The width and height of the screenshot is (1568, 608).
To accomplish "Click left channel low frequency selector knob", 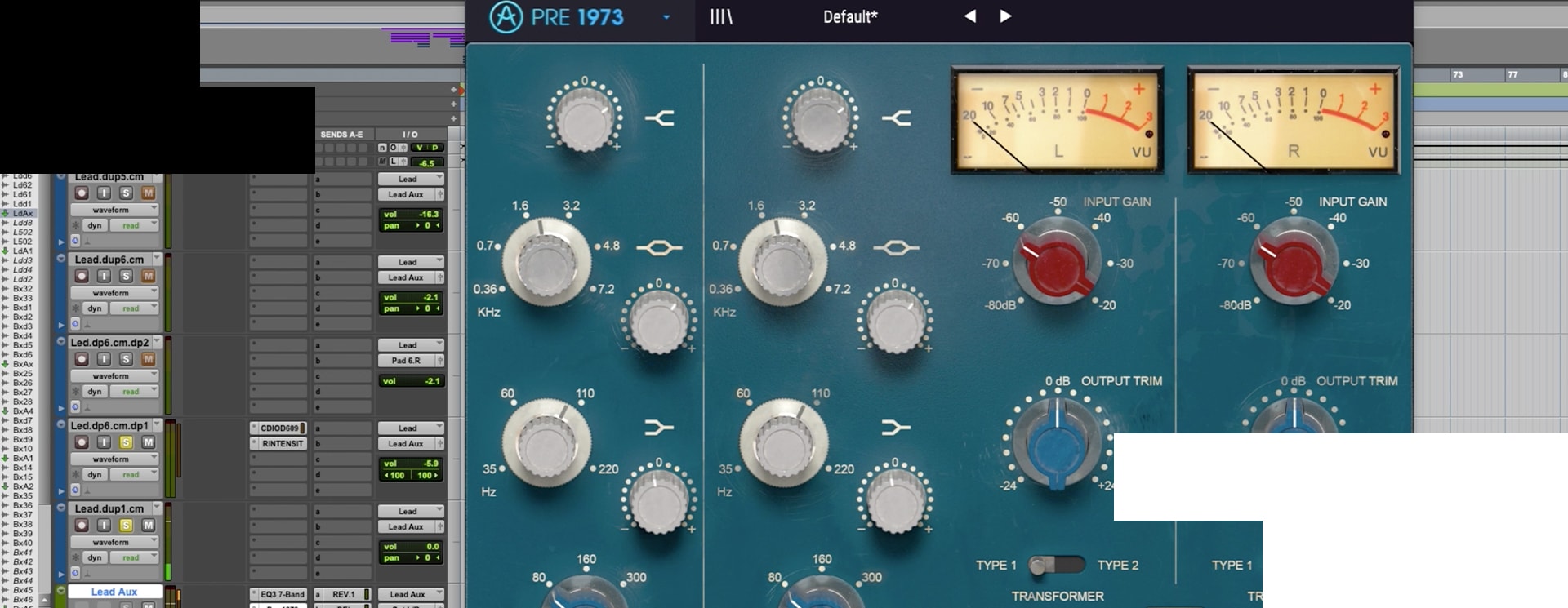I will pos(546,443).
